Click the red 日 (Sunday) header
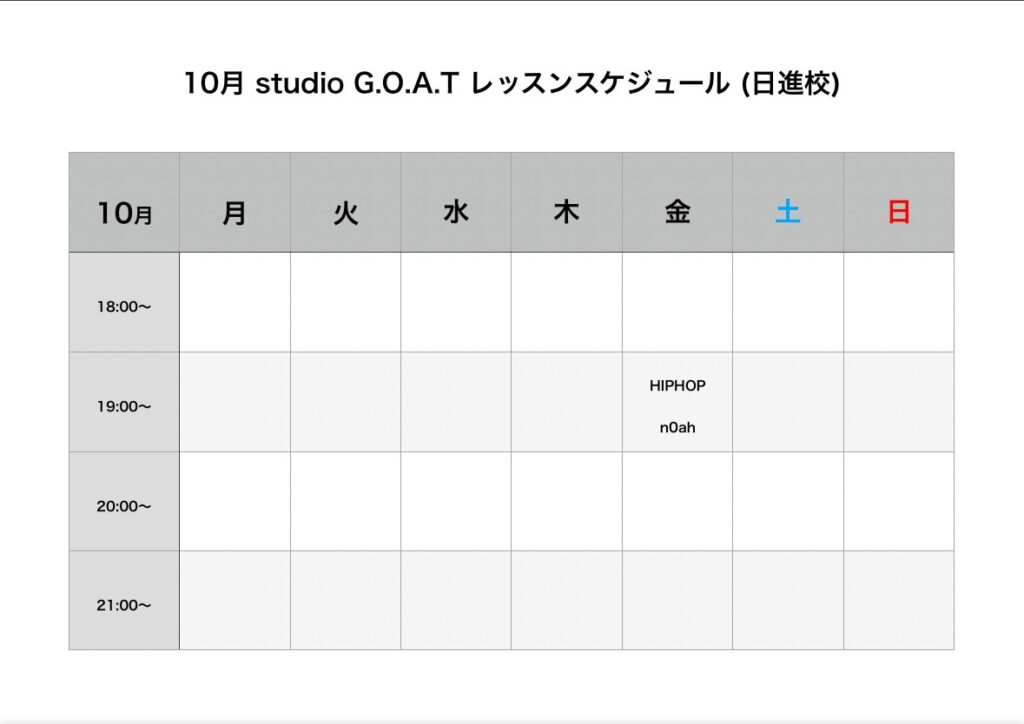This screenshot has width=1024, height=724. 899,213
